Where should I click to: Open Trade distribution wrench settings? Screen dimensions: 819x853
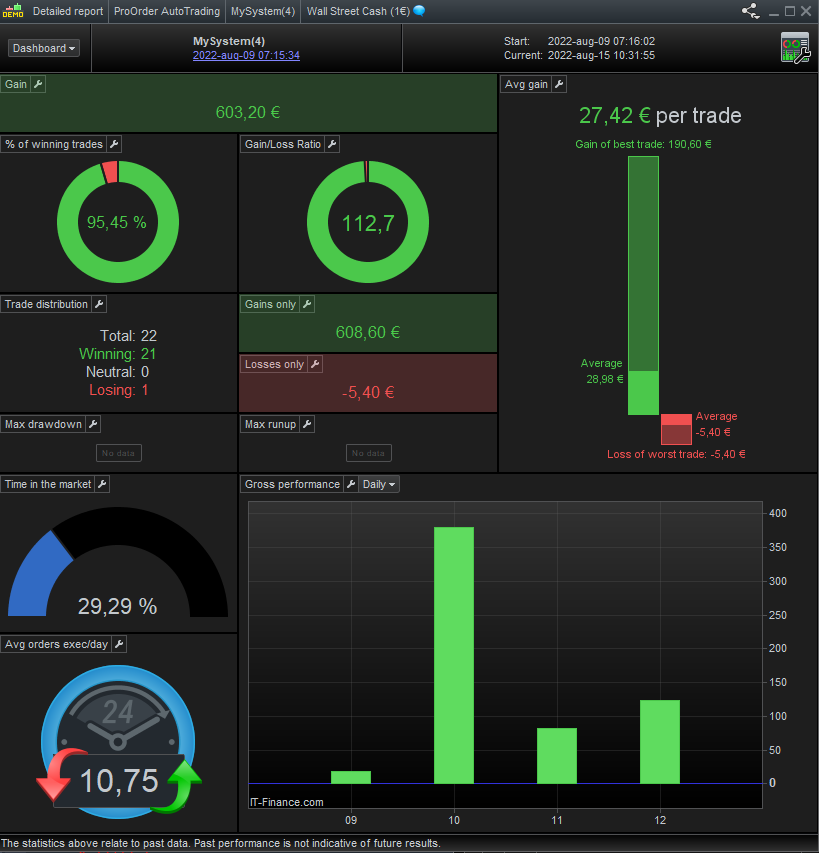[99, 304]
